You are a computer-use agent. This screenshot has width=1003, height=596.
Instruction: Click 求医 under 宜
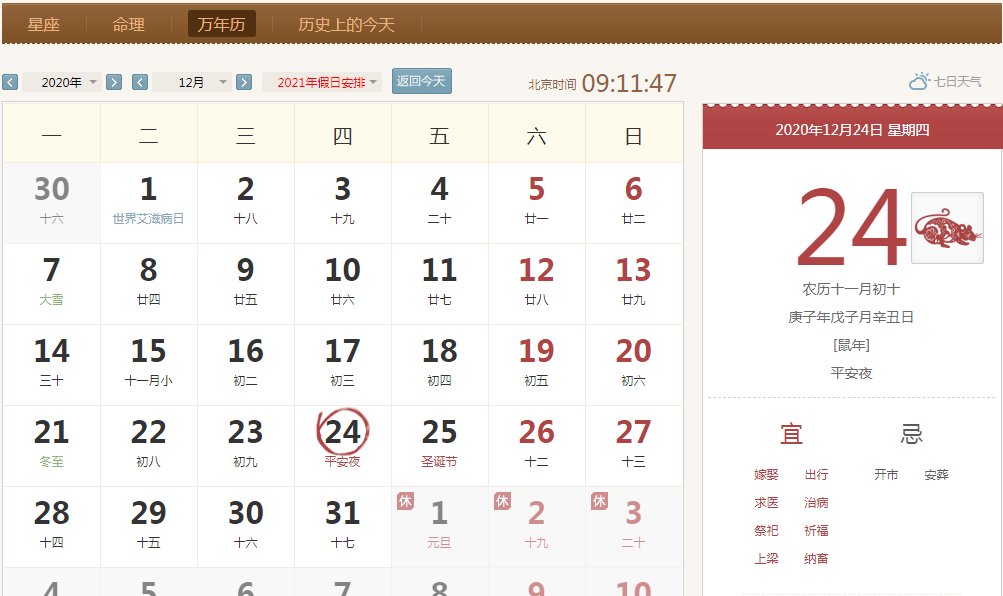[766, 503]
